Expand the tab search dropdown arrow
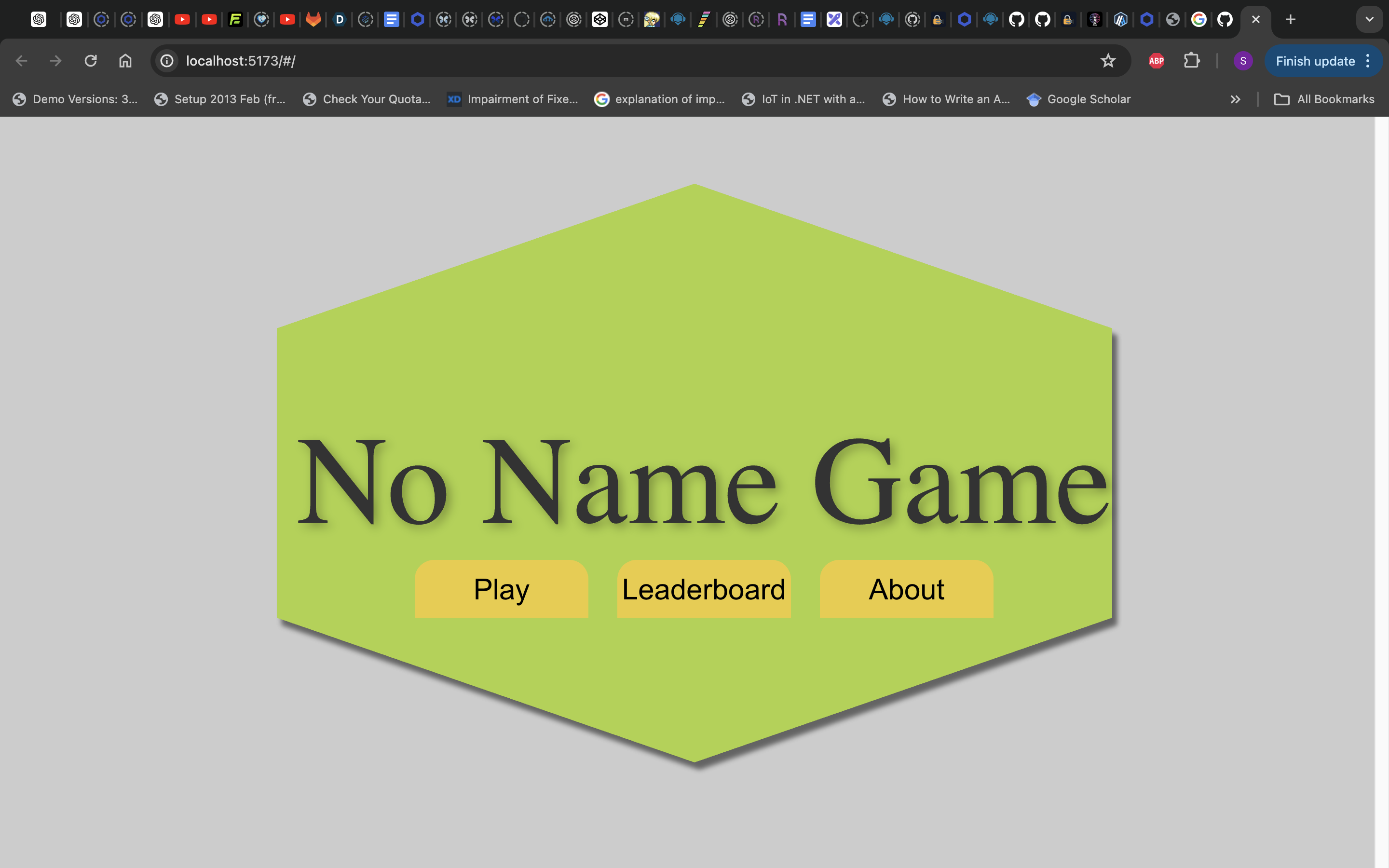This screenshot has height=868, width=1389. click(1370, 19)
